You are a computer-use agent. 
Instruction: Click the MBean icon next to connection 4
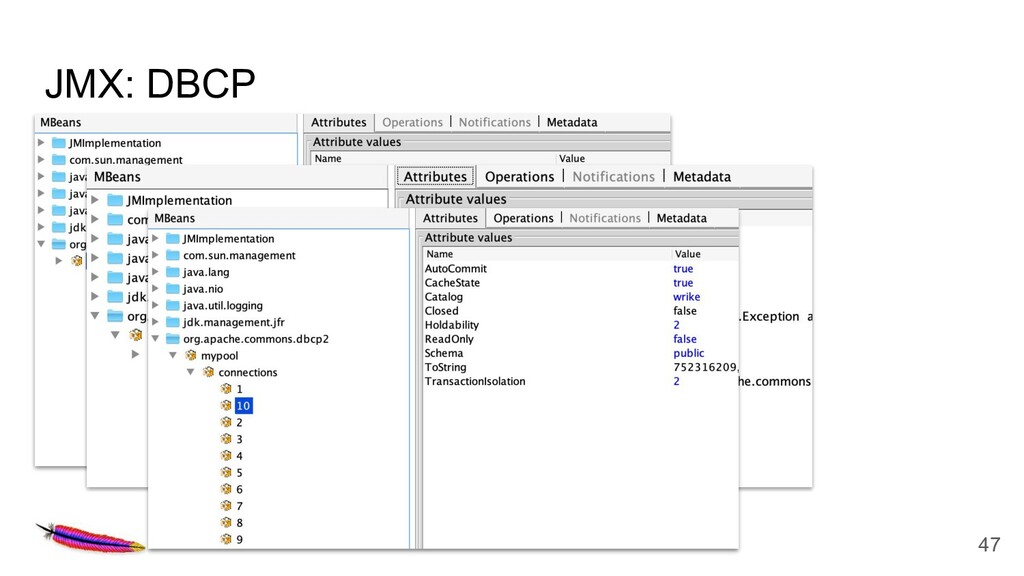point(226,455)
